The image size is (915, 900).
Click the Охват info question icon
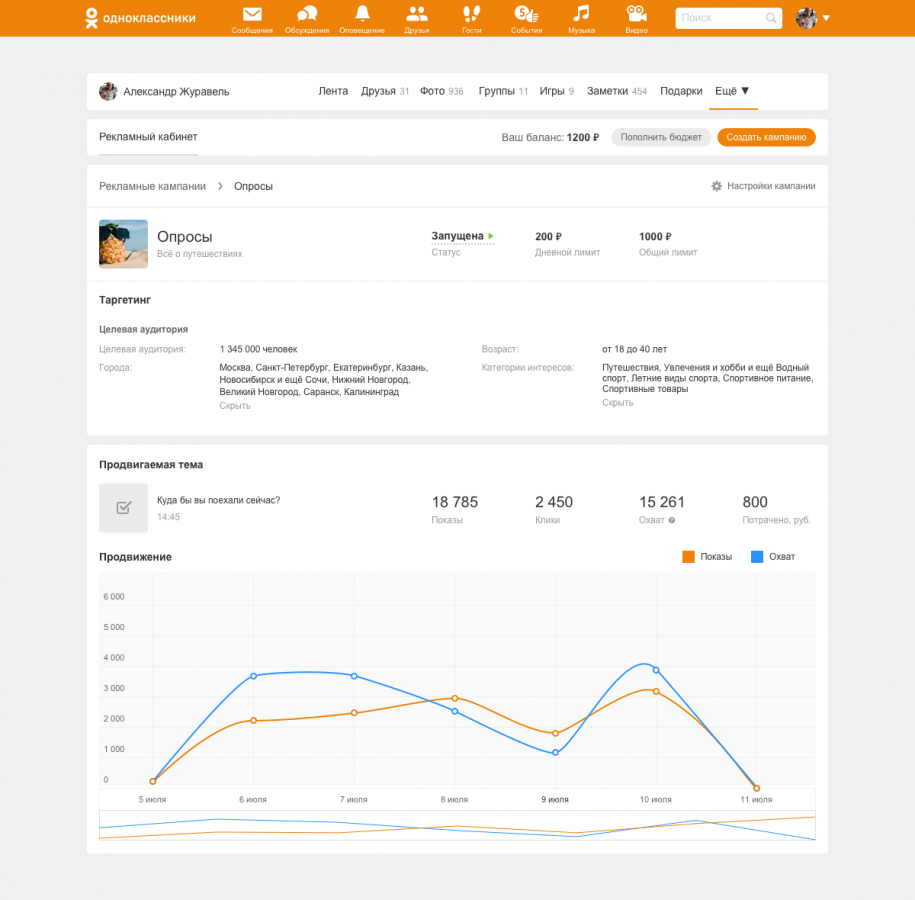pos(672,520)
